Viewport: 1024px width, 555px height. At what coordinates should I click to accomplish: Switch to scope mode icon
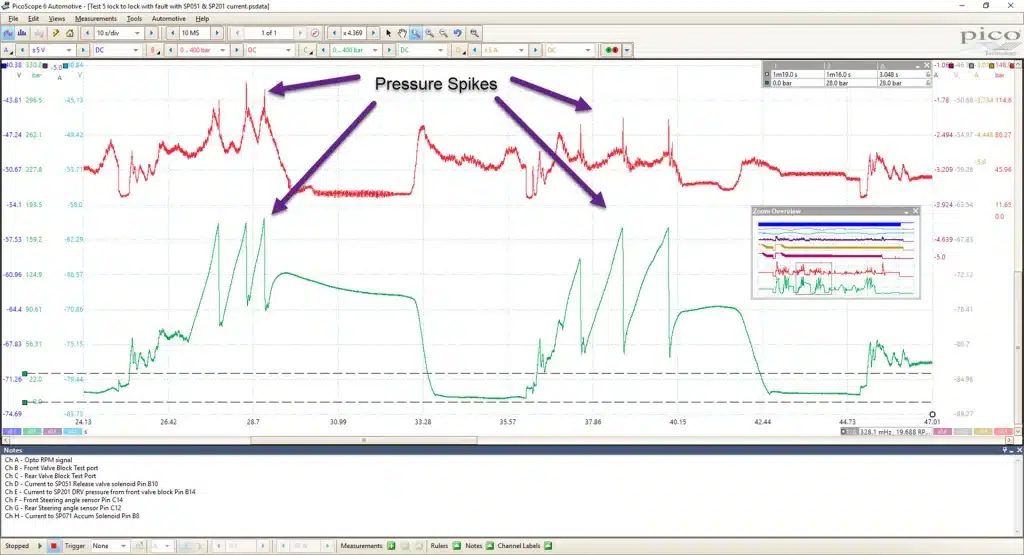[8, 33]
